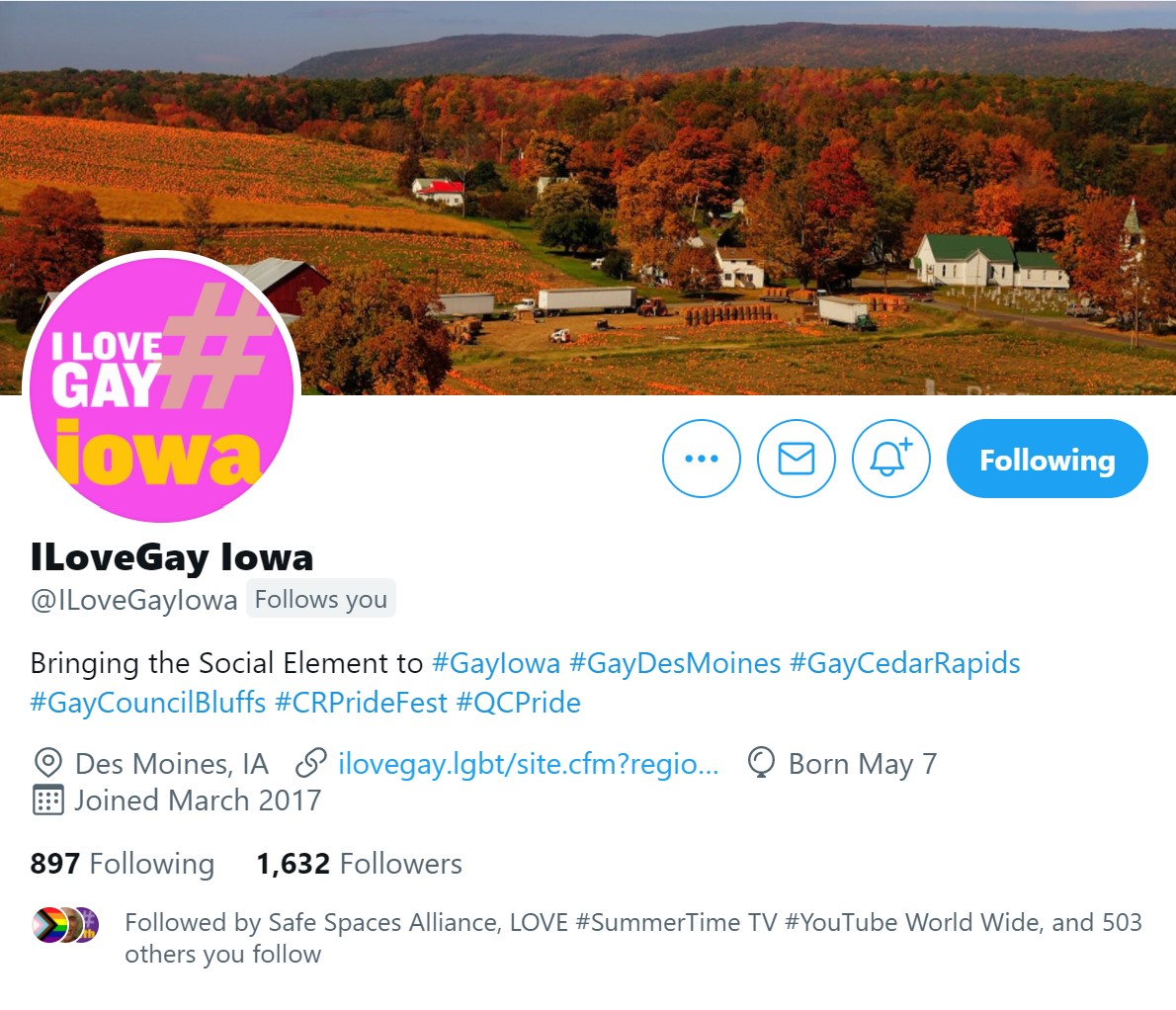The image size is (1176, 1010).
Task: Turn on notifications with bell icon
Action: pos(891,459)
